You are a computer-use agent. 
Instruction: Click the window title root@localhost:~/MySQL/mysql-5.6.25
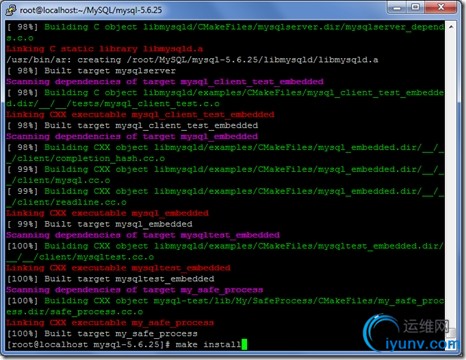pos(91,10)
